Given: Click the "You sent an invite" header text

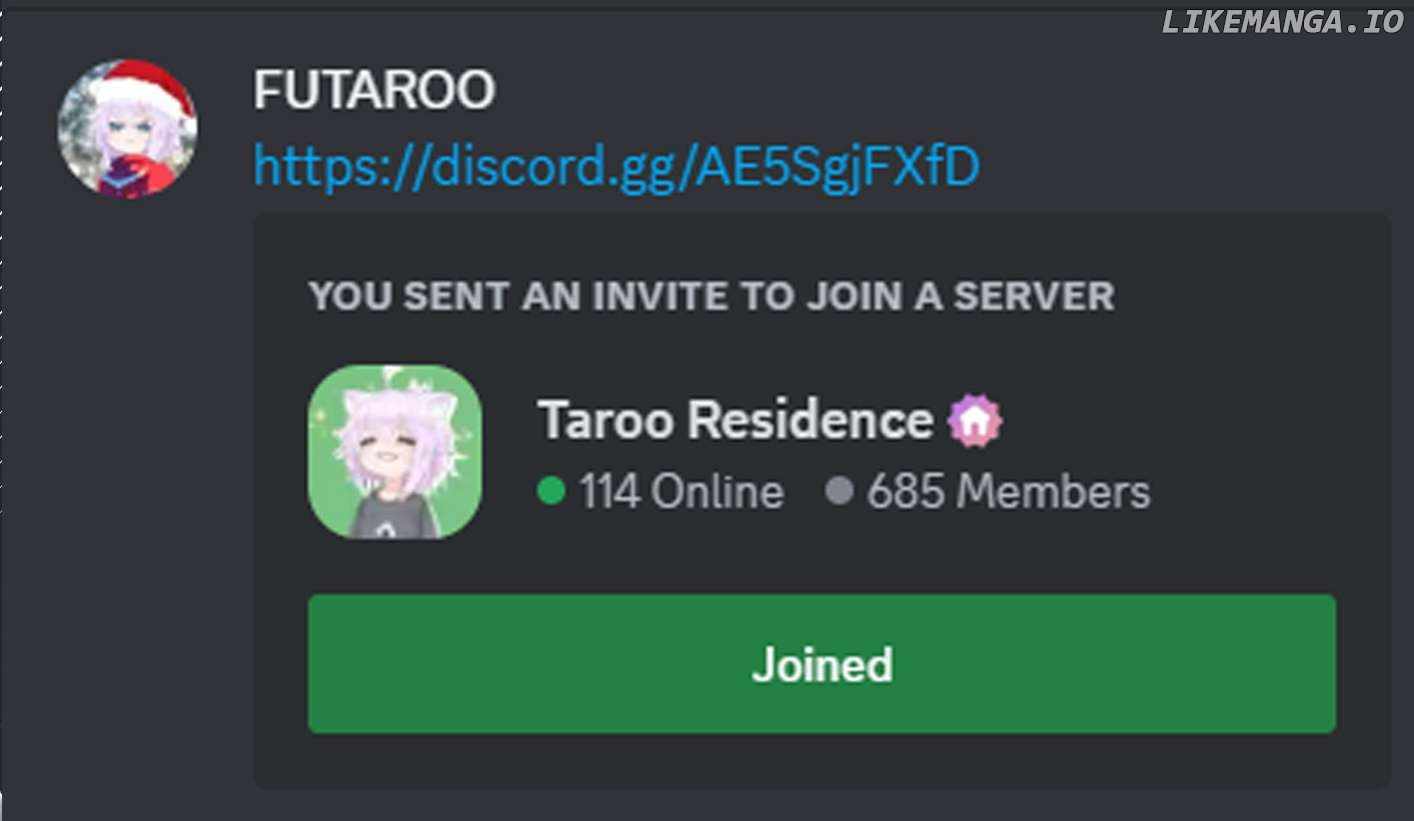Looking at the screenshot, I should pos(711,296).
